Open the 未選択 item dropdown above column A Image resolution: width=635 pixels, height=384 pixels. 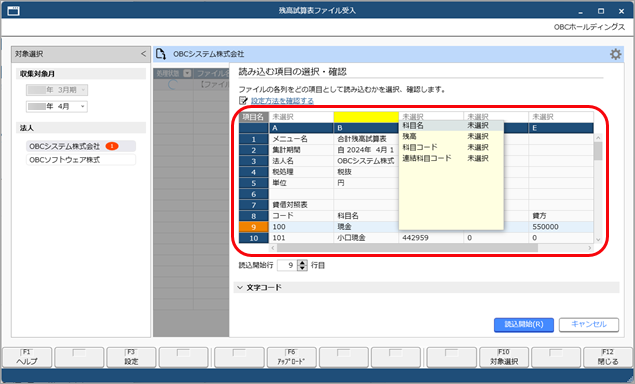301,117
